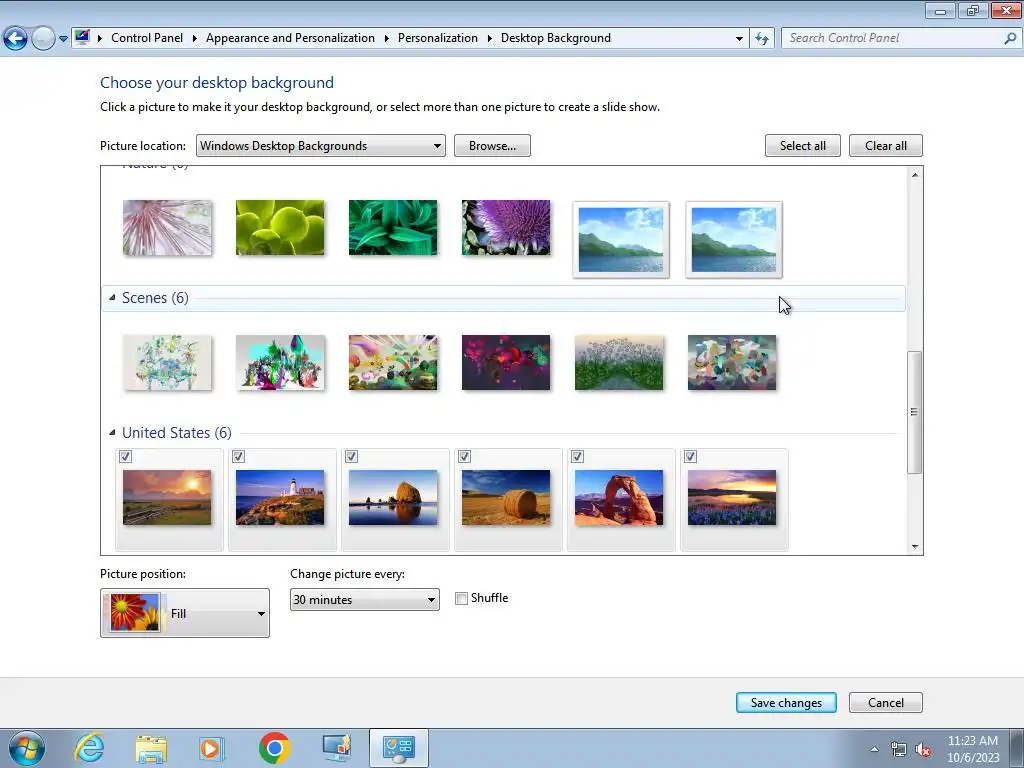The image size is (1024, 768).
Task: Click the hay bale wallpaper thumbnail
Action: pos(506,498)
